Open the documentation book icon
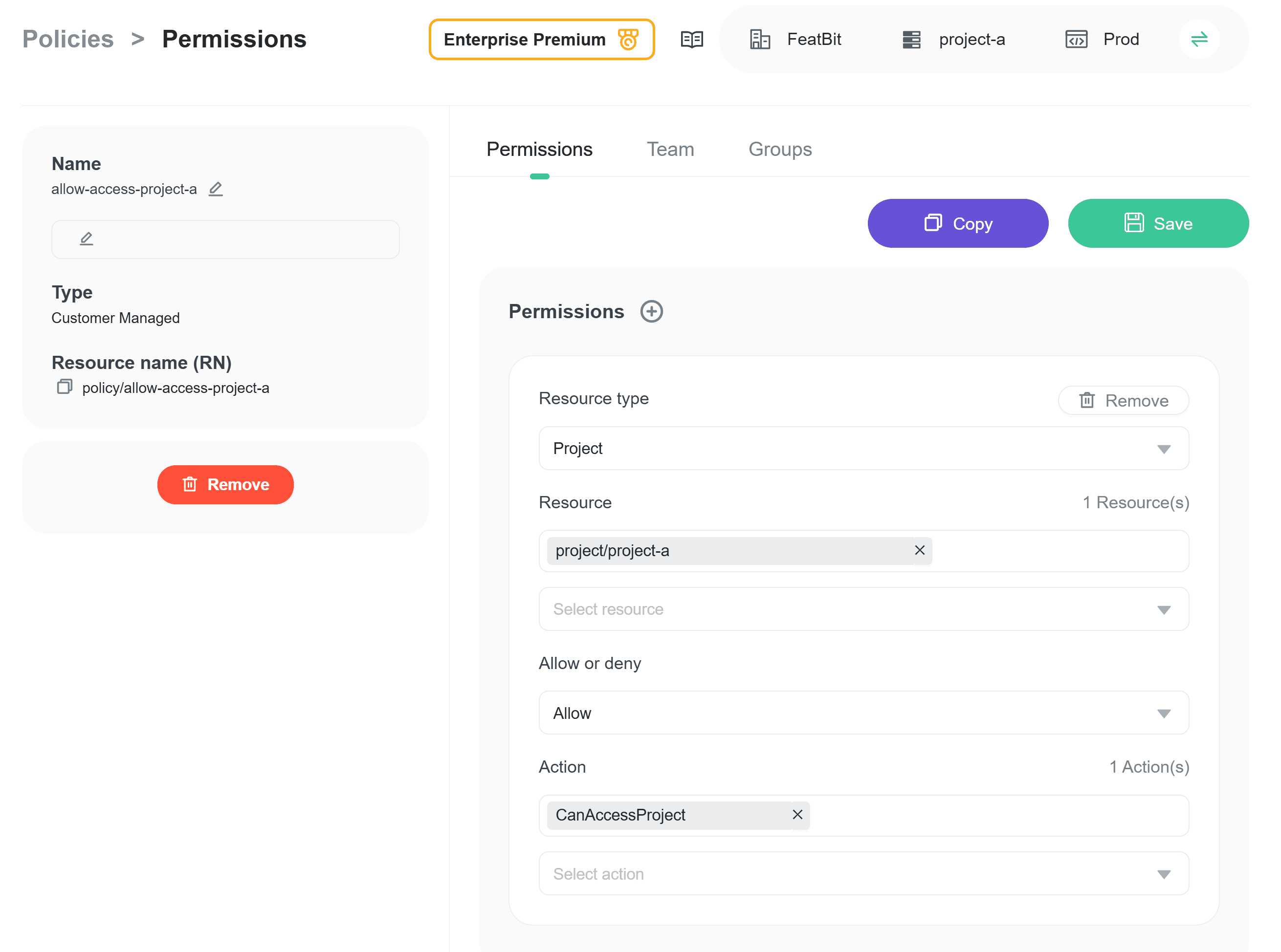This screenshot has width=1281, height=952. click(x=692, y=39)
